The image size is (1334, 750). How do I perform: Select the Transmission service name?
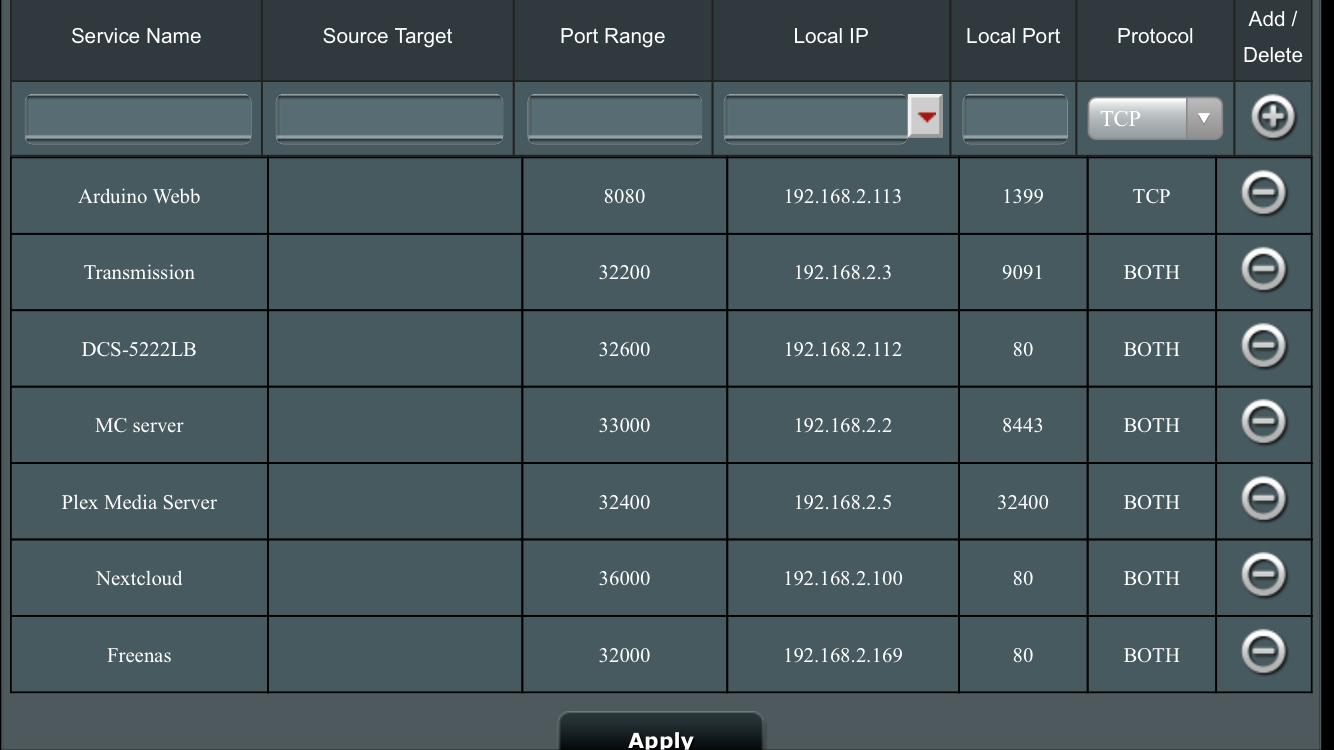tap(139, 272)
